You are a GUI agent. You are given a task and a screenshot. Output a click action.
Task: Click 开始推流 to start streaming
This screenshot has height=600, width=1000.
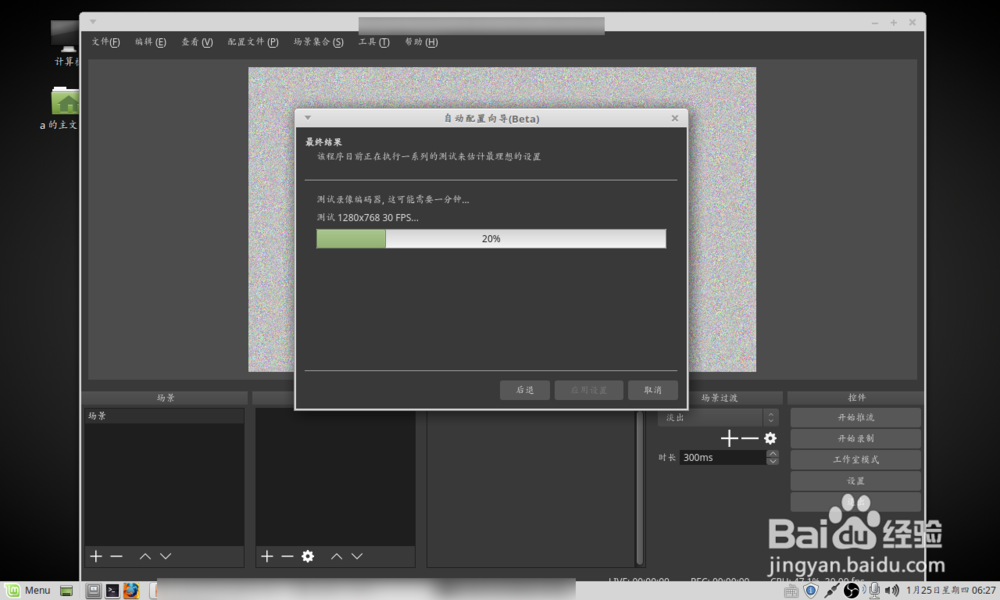[x=855, y=417]
